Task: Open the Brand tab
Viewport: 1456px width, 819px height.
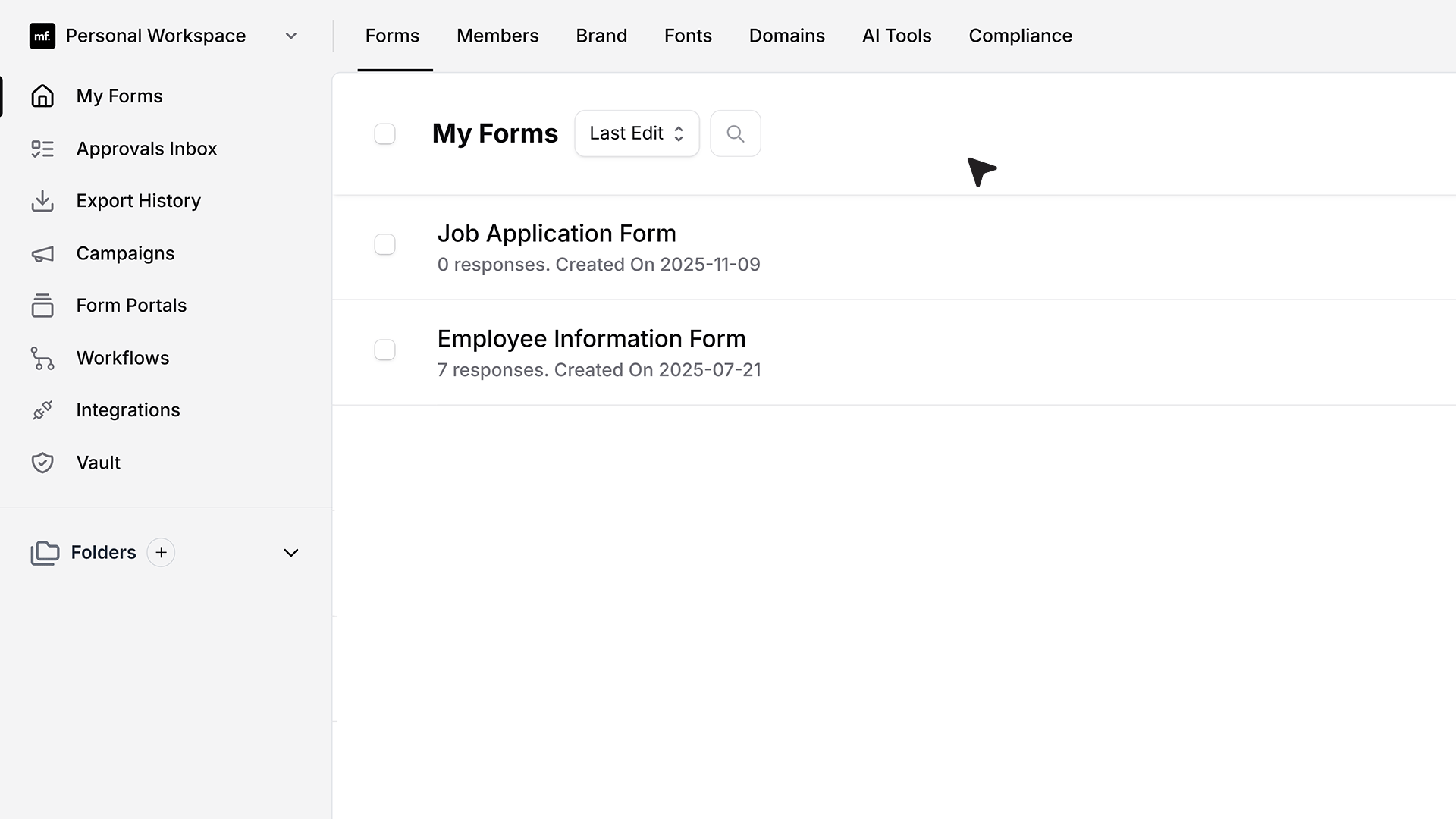Action: 601,36
